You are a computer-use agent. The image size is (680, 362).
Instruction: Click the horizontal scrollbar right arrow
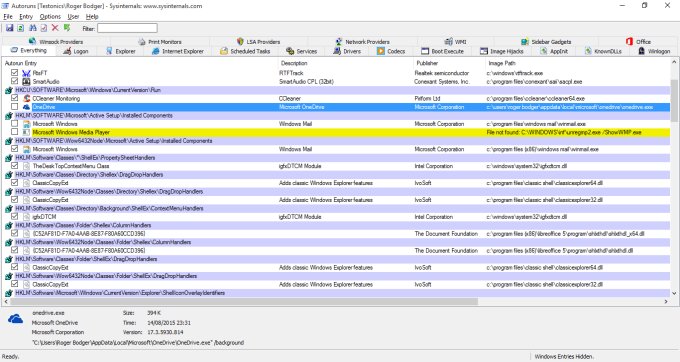point(666,301)
